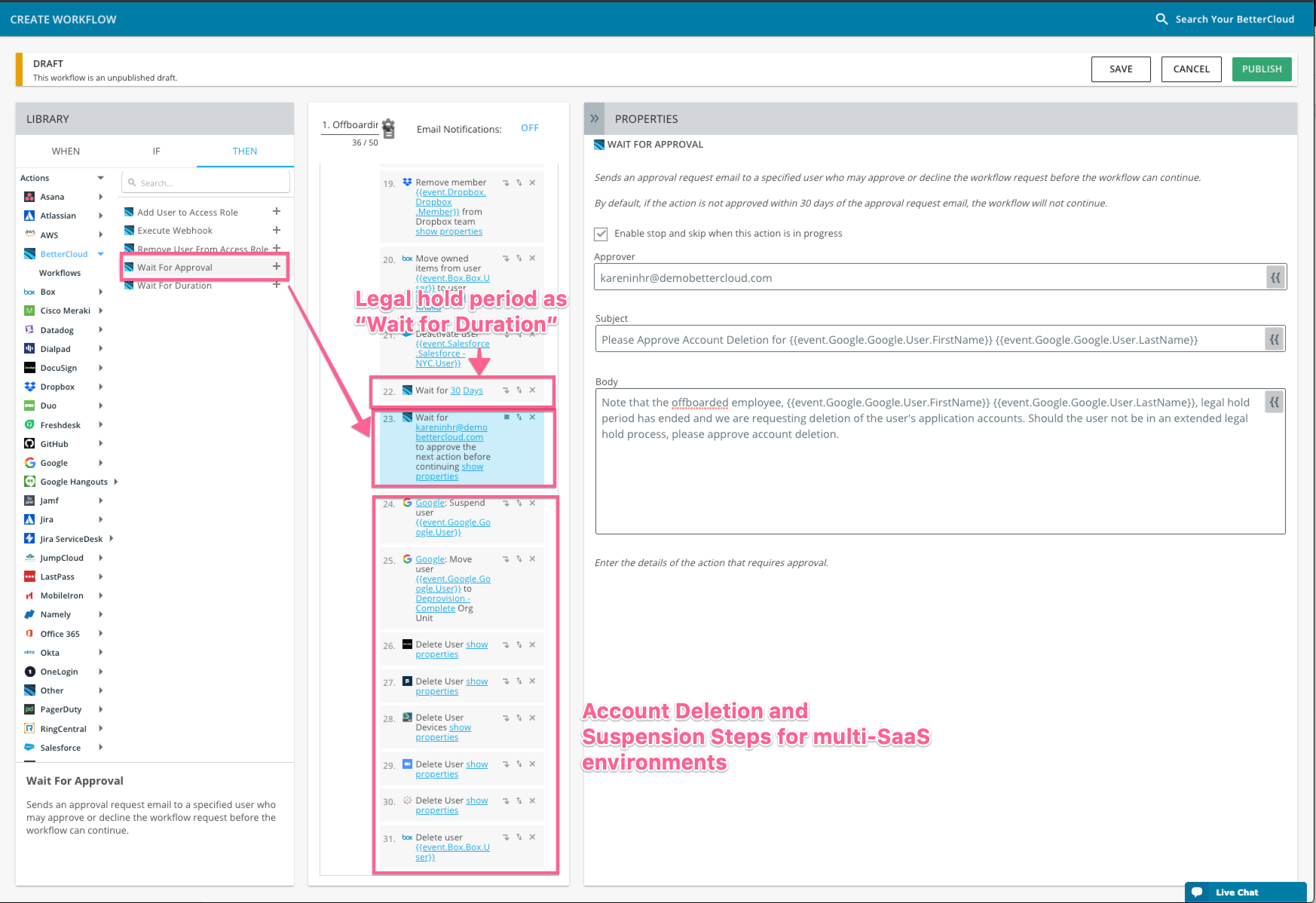This screenshot has width=1316, height=903.
Task: Add the Wait For Approval action
Action: pyautogui.click(x=277, y=266)
